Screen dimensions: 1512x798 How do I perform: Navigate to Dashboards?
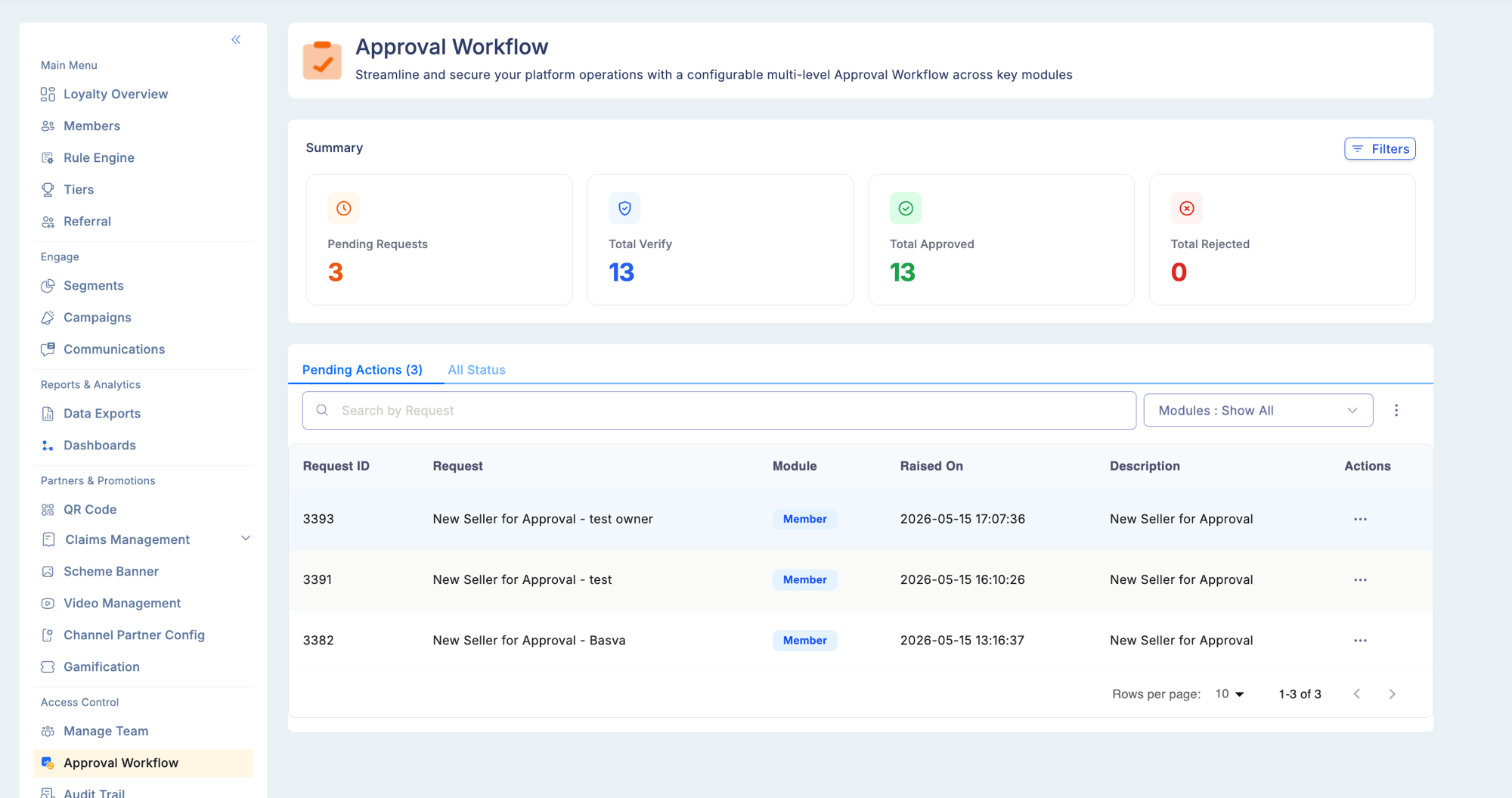(x=100, y=446)
